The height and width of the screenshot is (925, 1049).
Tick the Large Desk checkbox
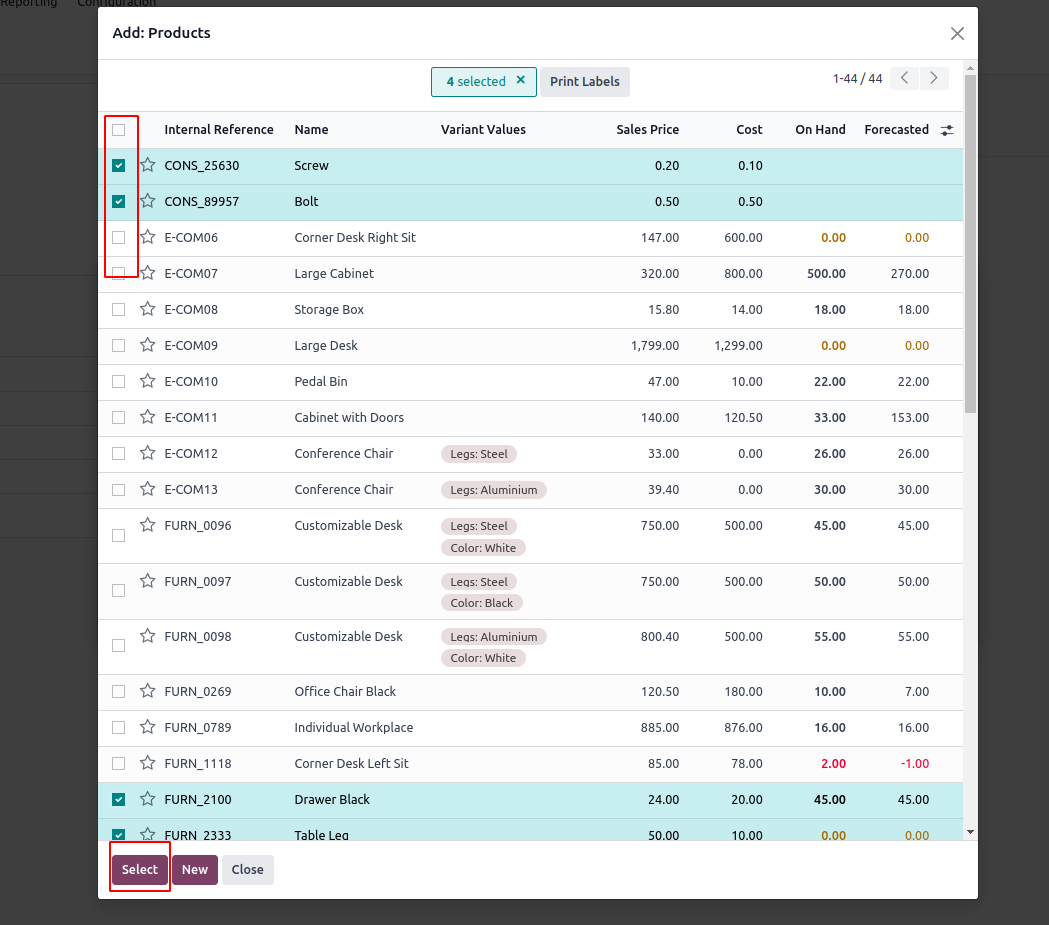click(x=118, y=346)
